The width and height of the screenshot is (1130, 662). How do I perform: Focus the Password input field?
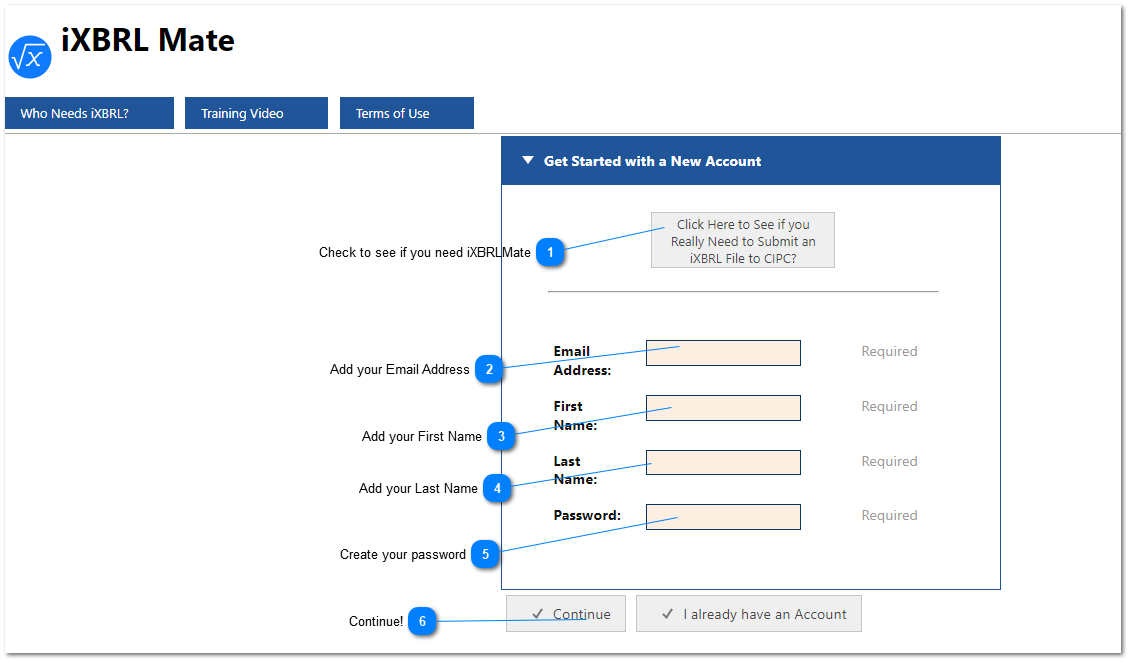(x=724, y=516)
